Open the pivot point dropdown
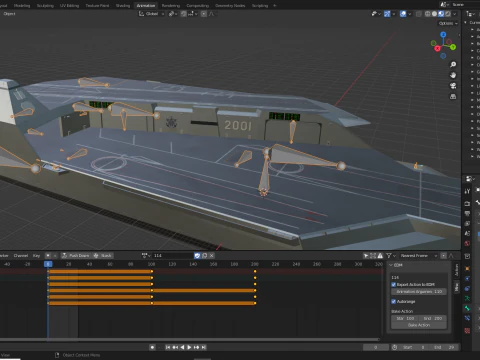The height and width of the screenshot is (360, 480). 173,14
